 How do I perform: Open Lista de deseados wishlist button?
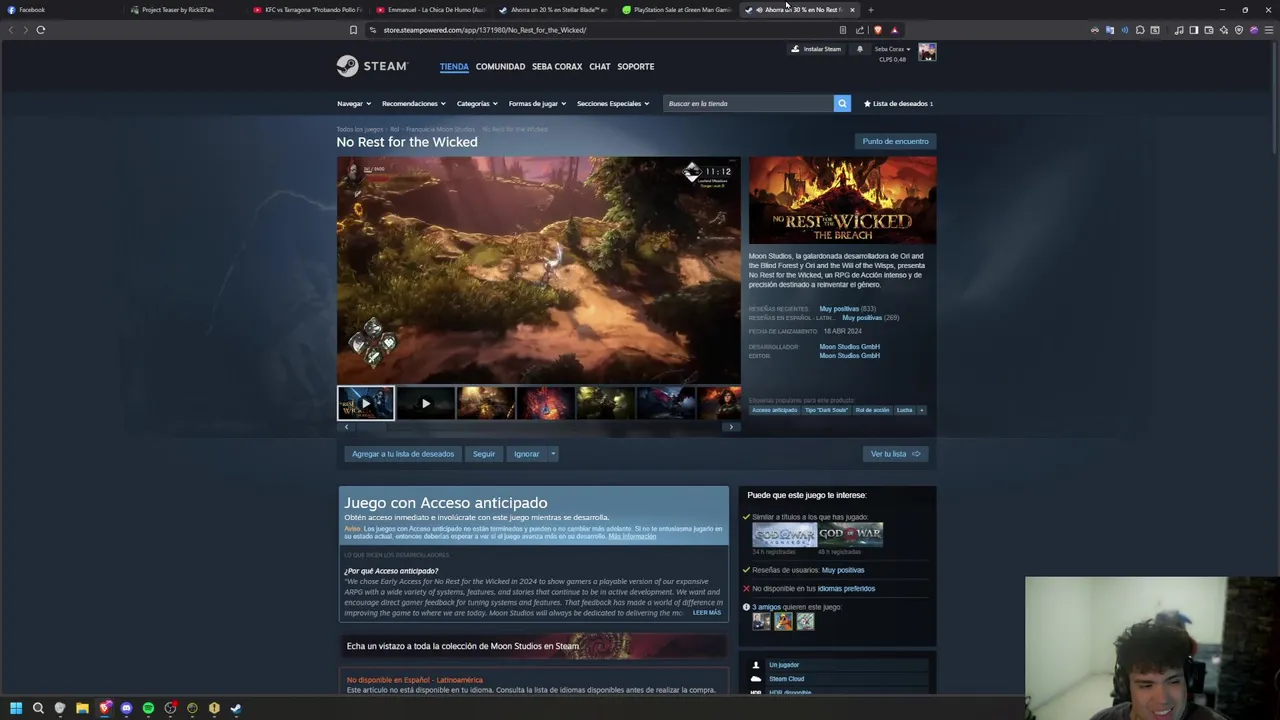898,103
